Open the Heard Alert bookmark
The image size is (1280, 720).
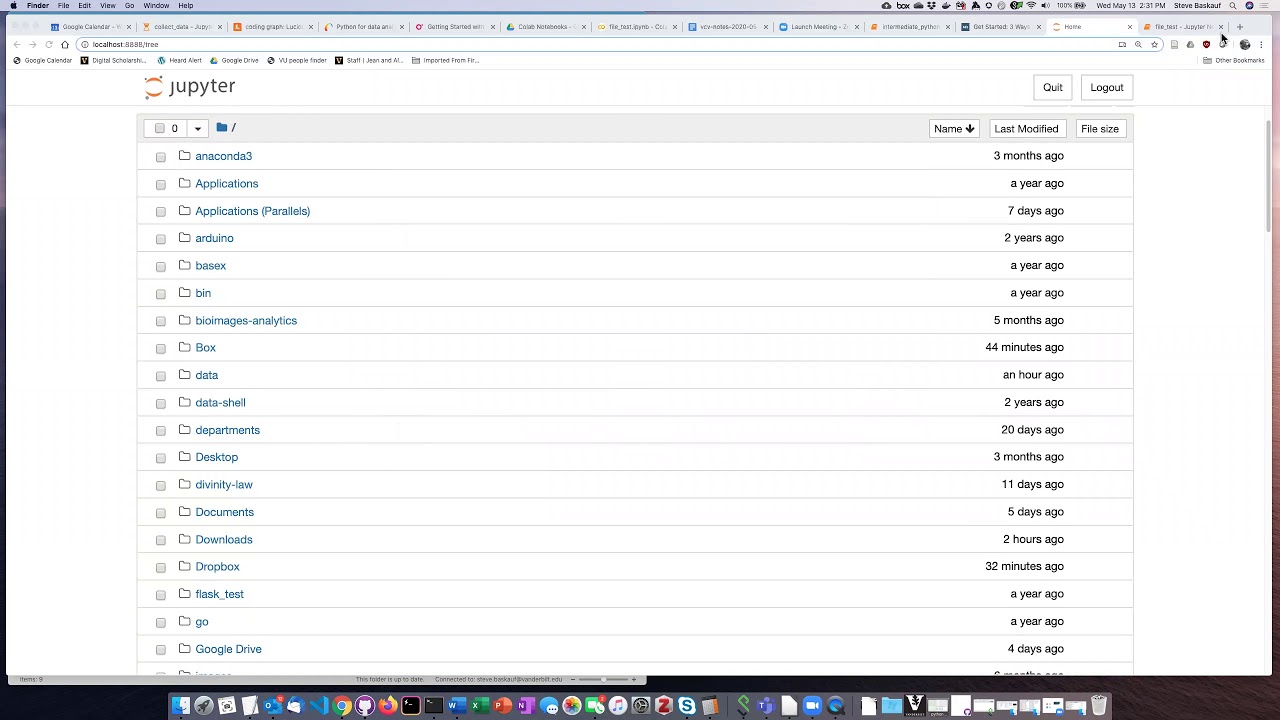(x=180, y=60)
